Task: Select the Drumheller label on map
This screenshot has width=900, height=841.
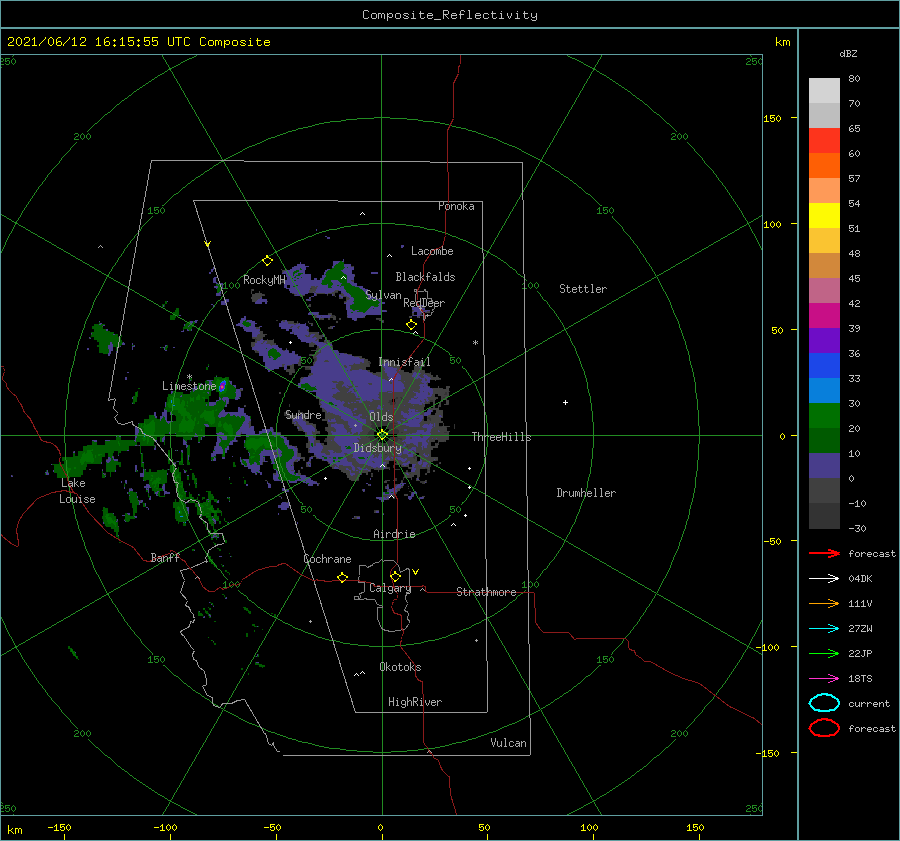Action: coord(586,493)
